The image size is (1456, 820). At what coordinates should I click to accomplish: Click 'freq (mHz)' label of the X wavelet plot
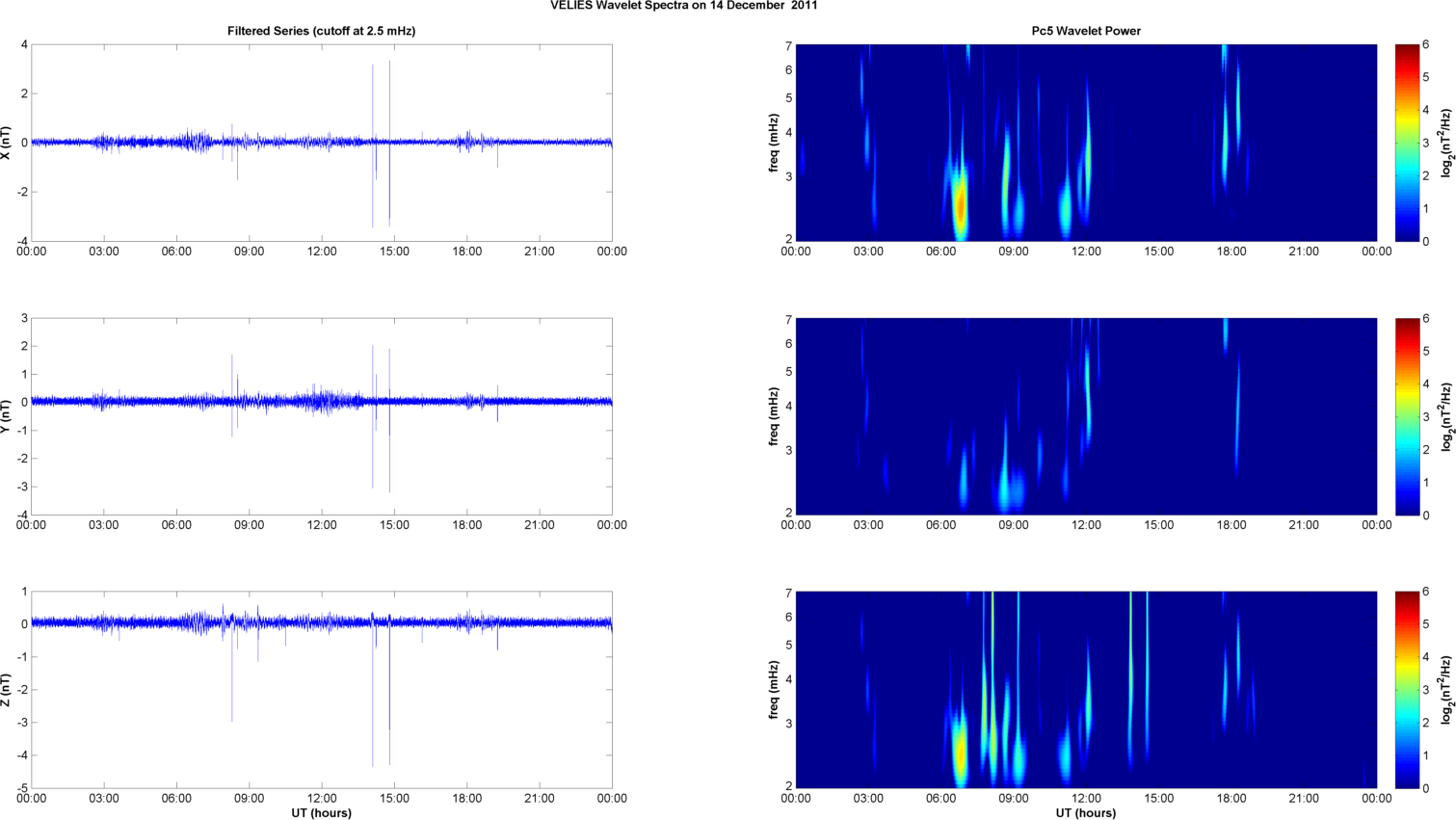point(774,143)
